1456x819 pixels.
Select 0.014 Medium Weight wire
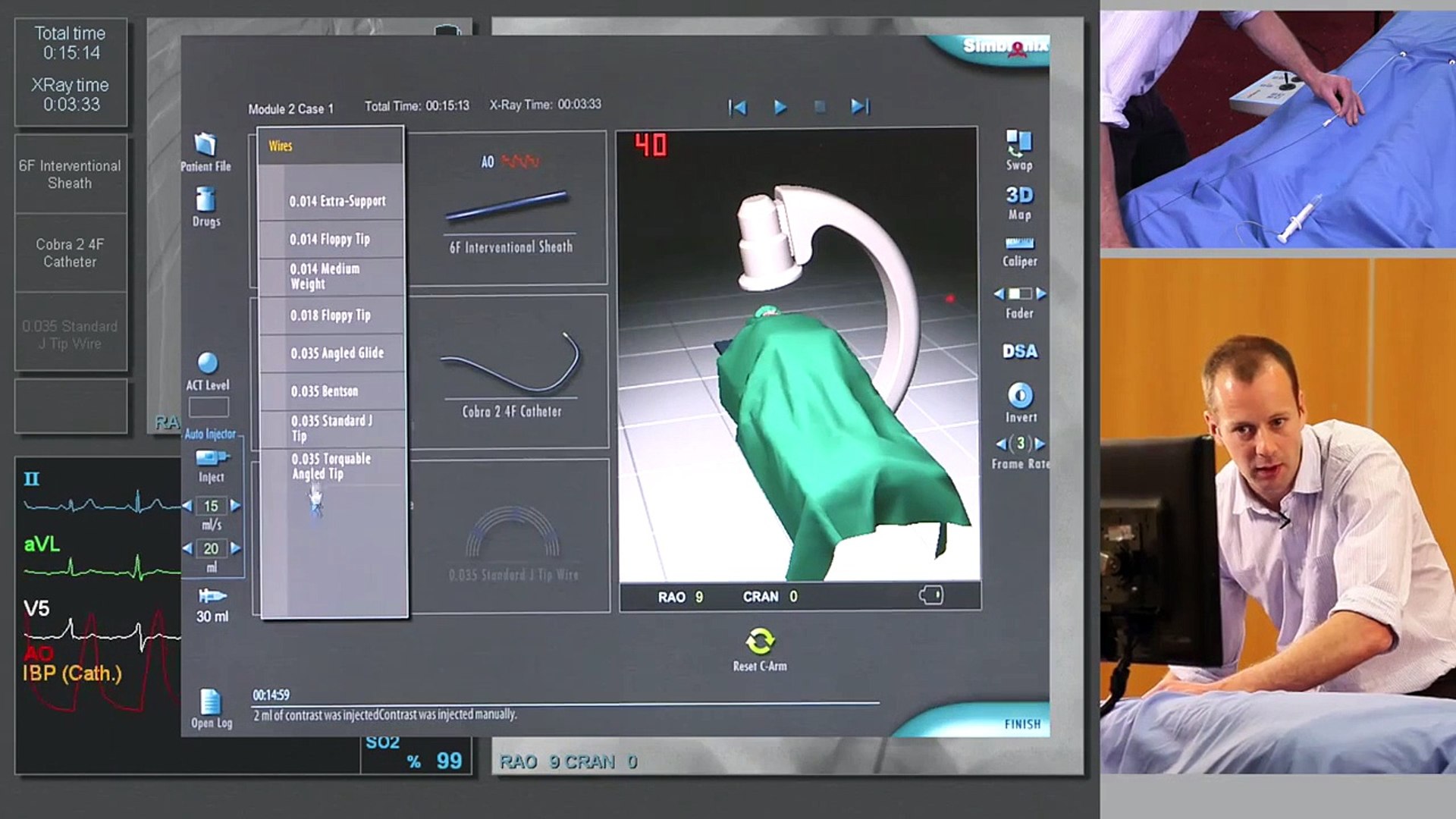tap(332, 276)
